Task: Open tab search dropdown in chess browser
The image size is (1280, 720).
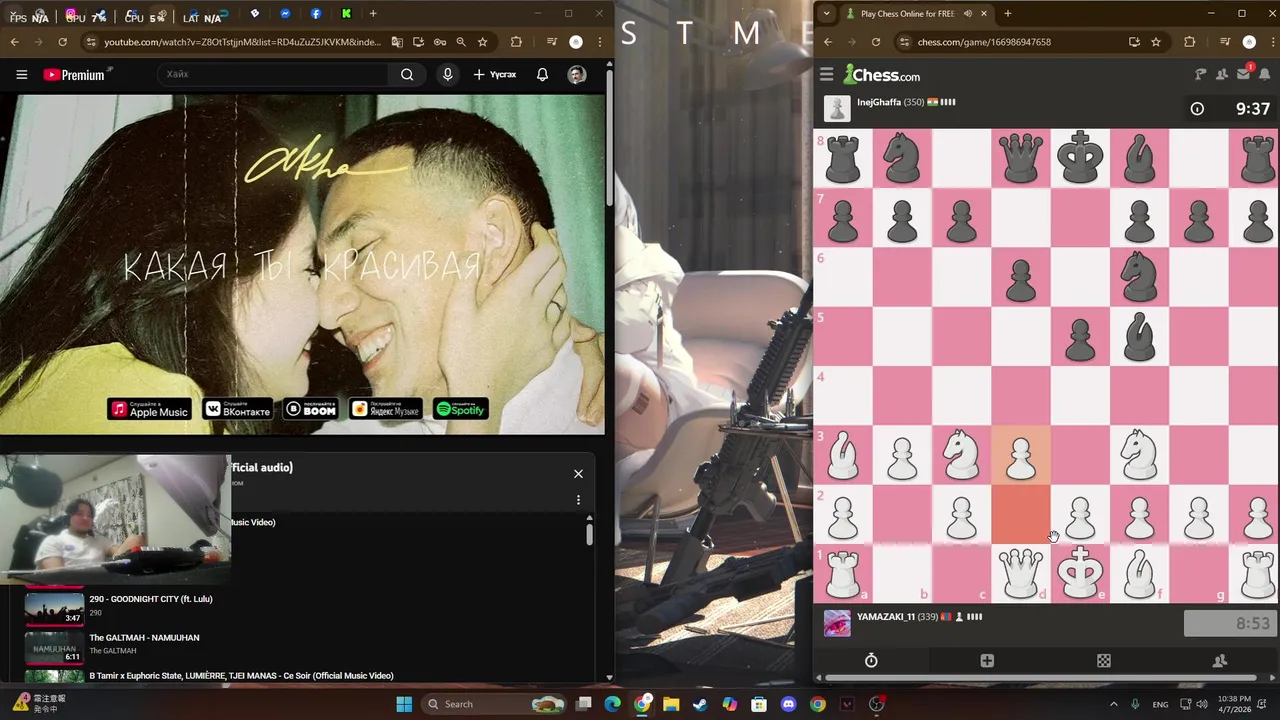Action: (x=826, y=14)
